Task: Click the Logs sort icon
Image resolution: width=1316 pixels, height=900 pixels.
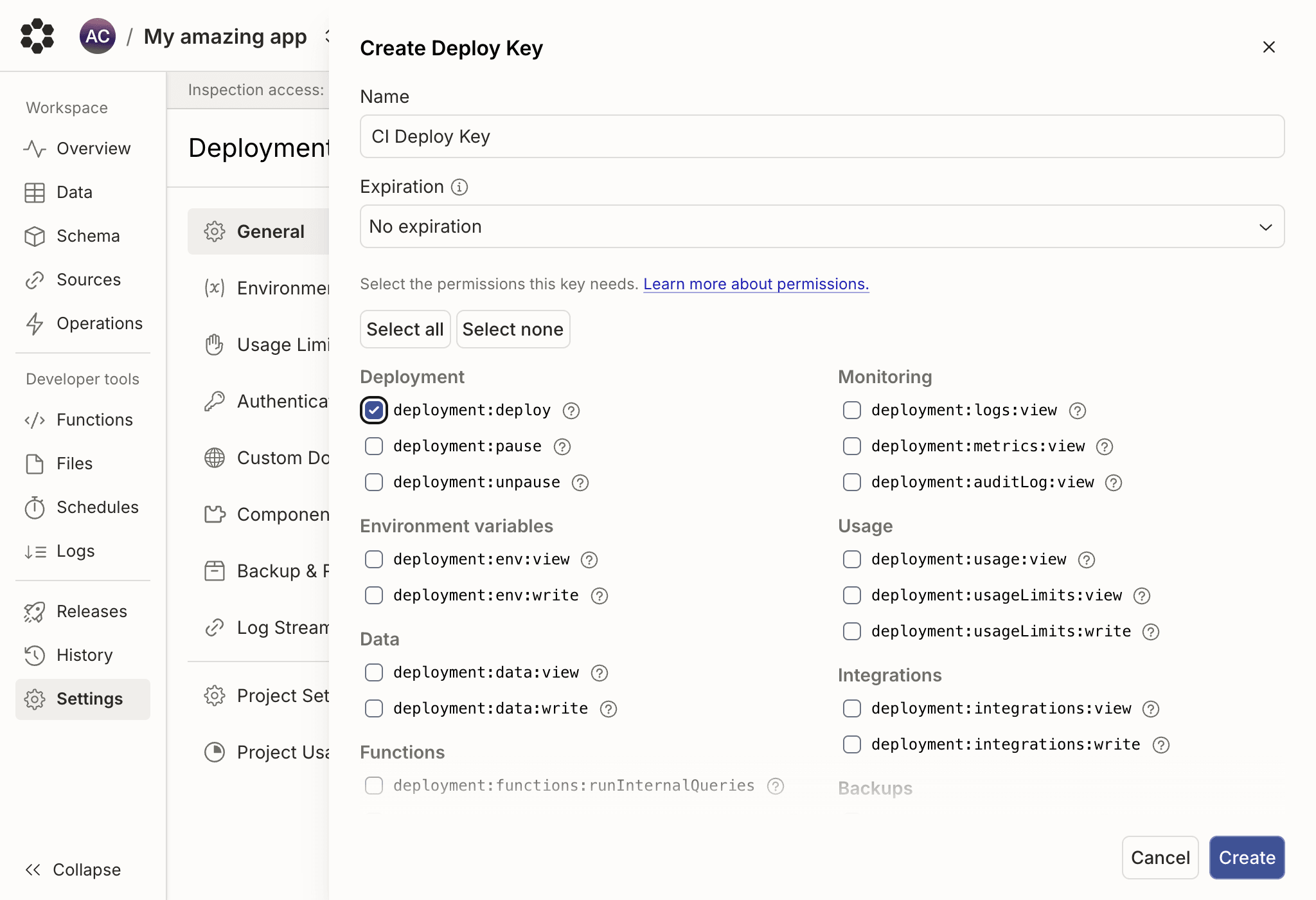Action: coord(35,551)
